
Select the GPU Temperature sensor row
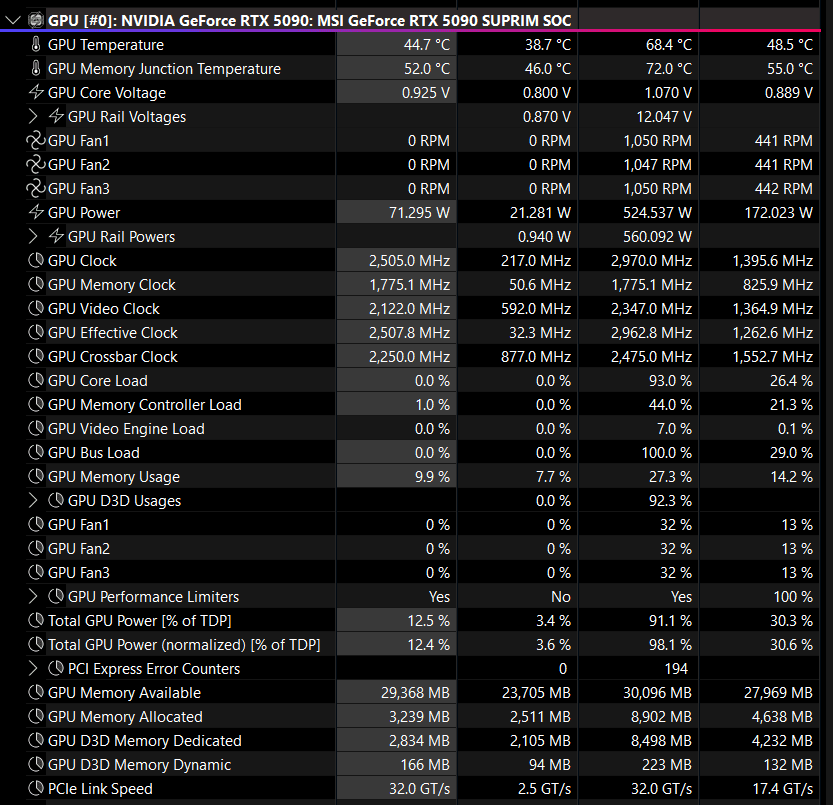pos(422,45)
